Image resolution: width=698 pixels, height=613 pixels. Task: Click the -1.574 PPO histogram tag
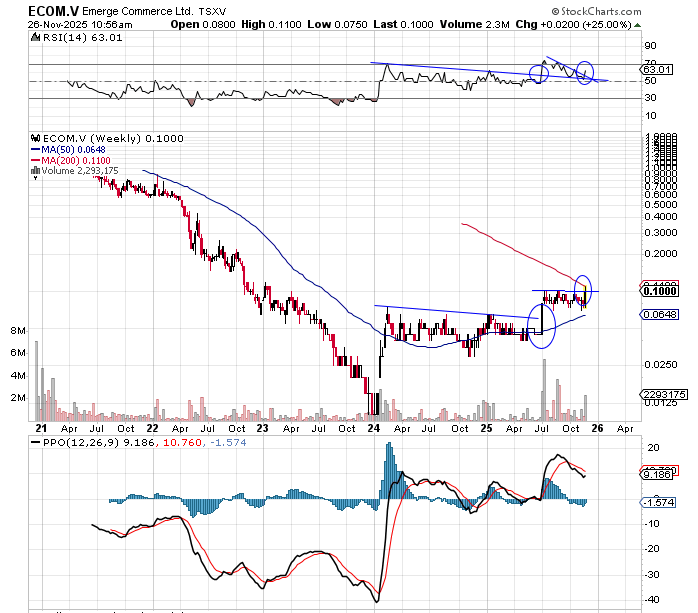[658, 503]
